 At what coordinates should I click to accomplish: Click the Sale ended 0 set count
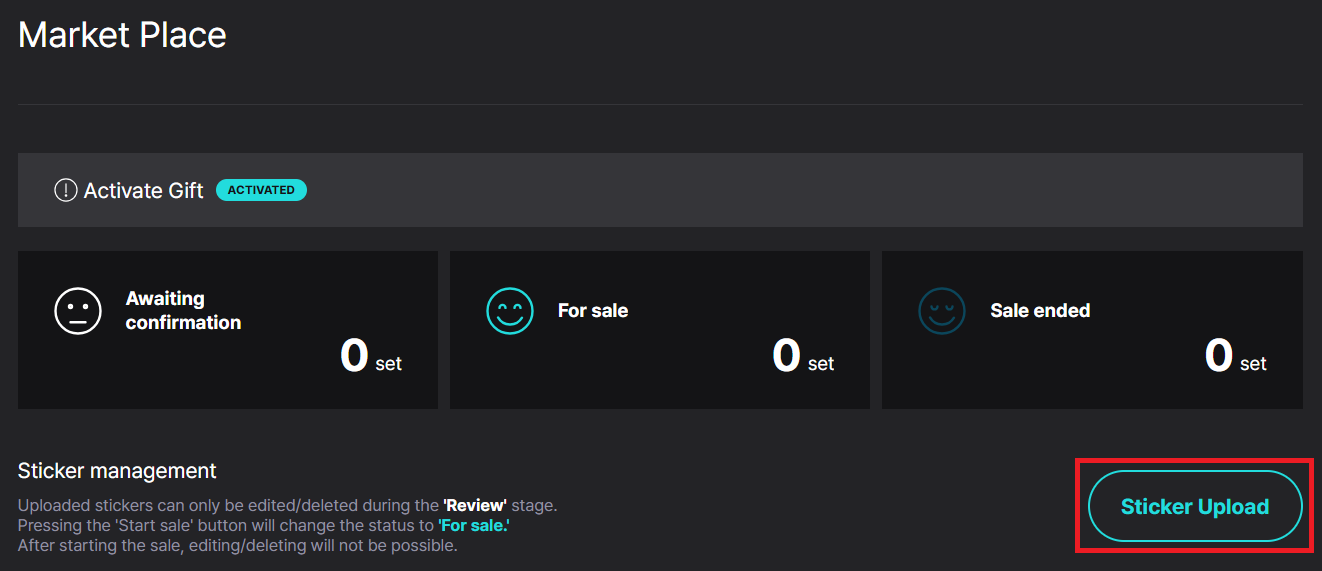(x=1236, y=356)
